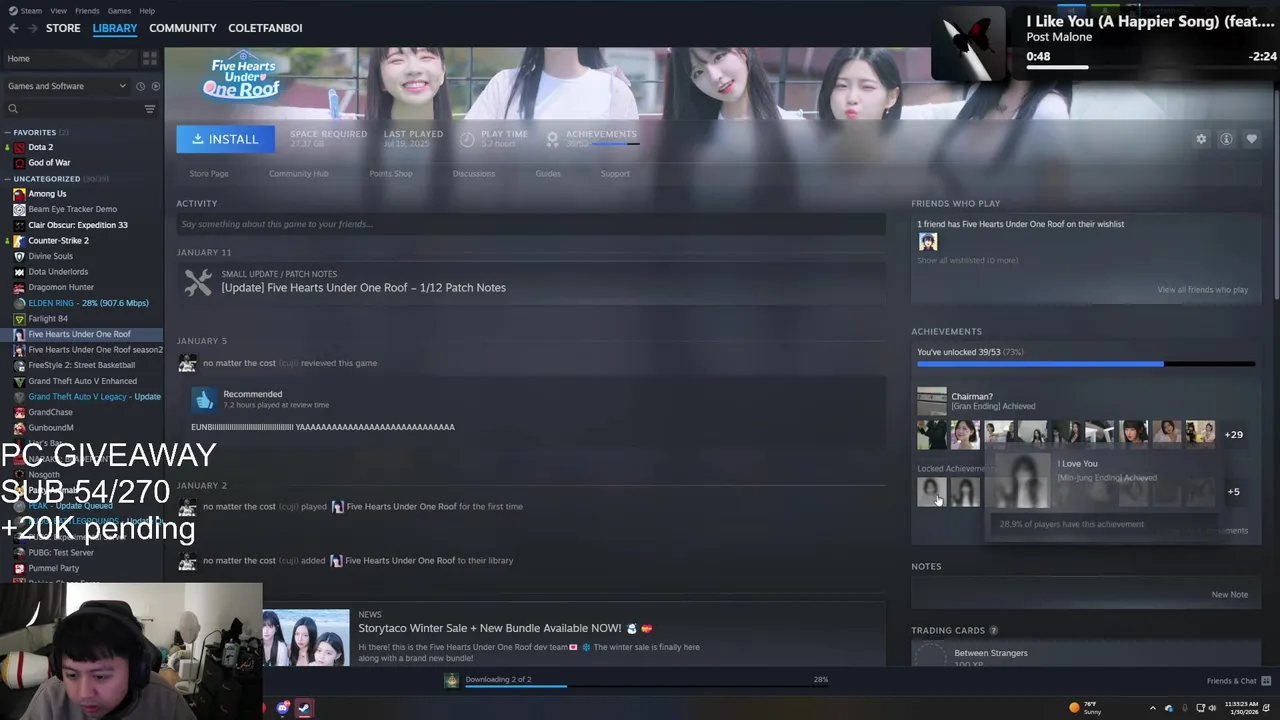Click the Pummel Party game icon
This screenshot has width=1280, height=720.
[19, 568]
